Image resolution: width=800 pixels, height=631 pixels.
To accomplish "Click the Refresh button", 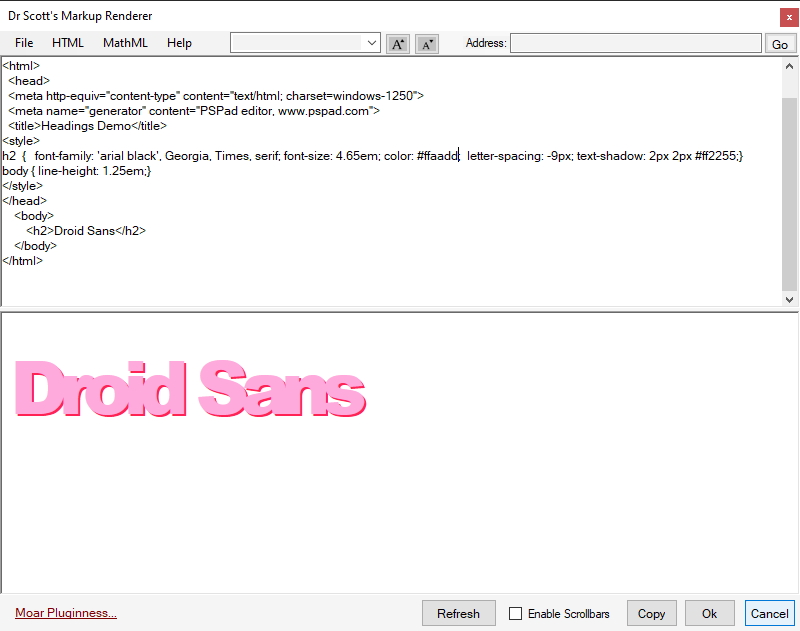I will [458, 613].
